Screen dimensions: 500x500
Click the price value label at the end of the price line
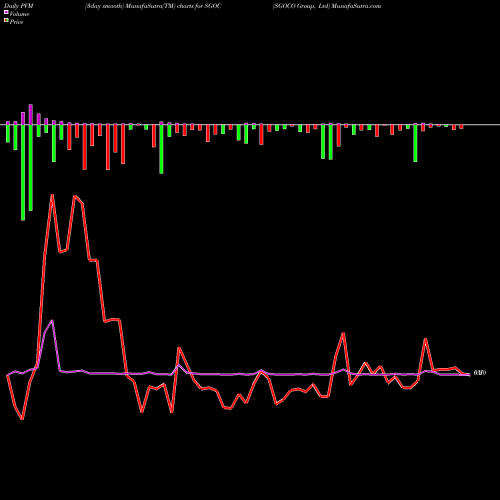480,373
